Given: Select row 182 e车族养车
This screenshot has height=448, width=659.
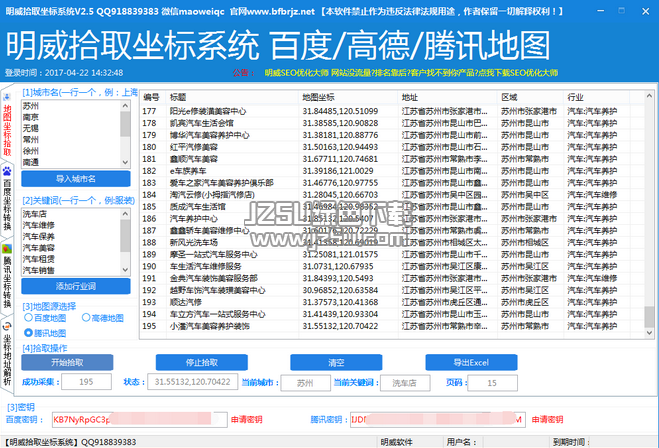Looking at the screenshot, I should click(391, 171).
